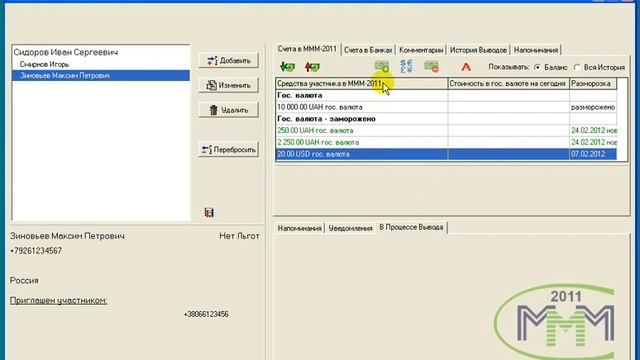Click the Россия country text

[x=24, y=280]
